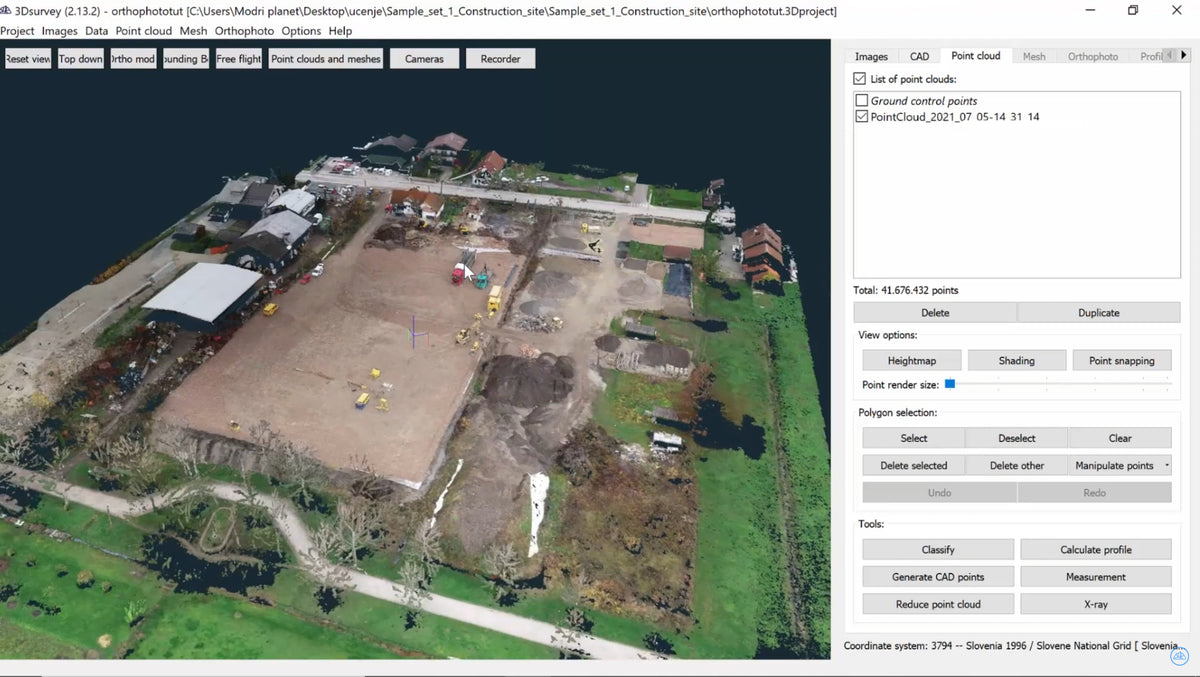Run Classify on the point cloud
The width and height of the screenshot is (1200, 677).
(x=937, y=549)
